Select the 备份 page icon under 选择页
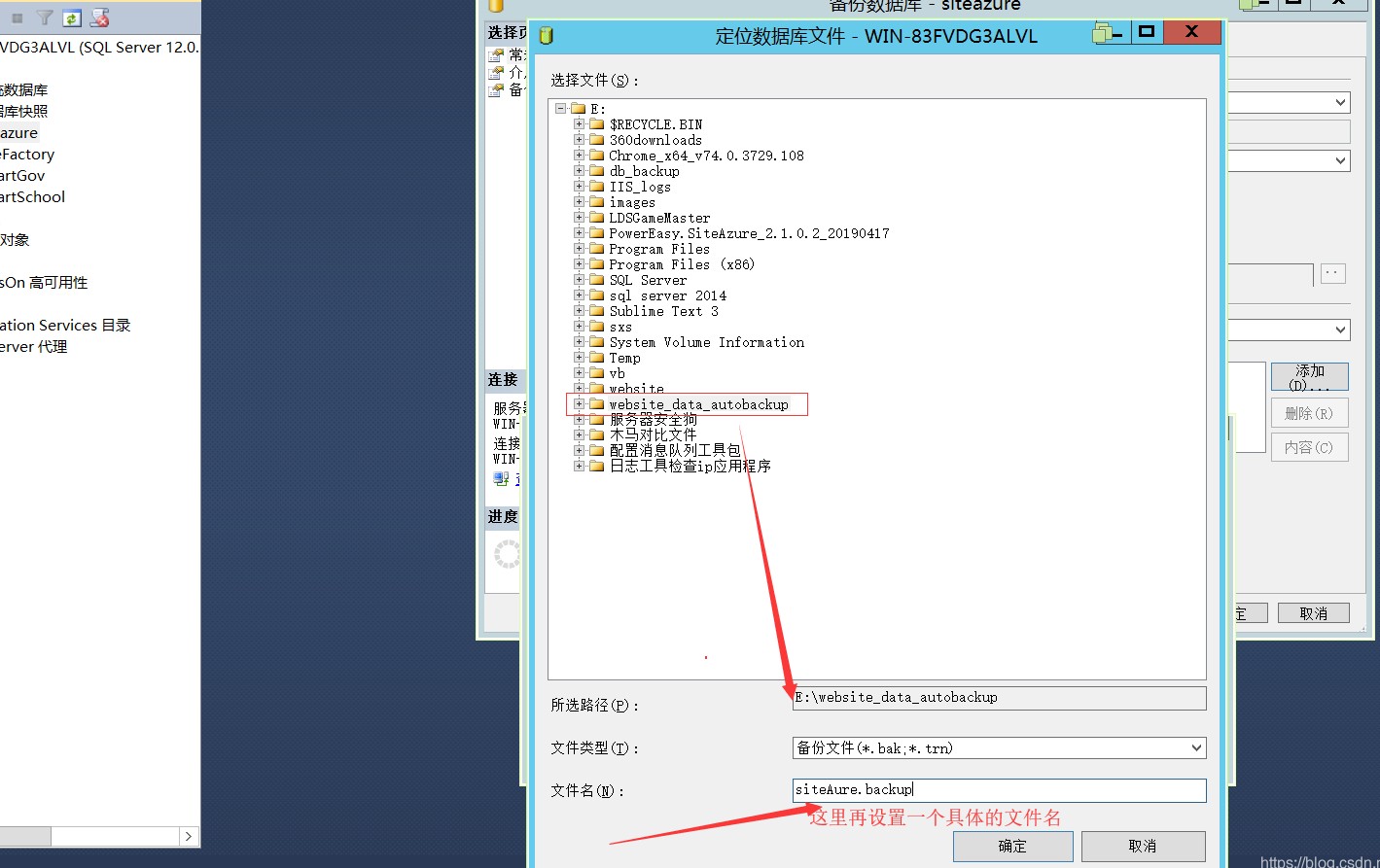Image resolution: width=1380 pixels, height=868 pixels. [494, 89]
